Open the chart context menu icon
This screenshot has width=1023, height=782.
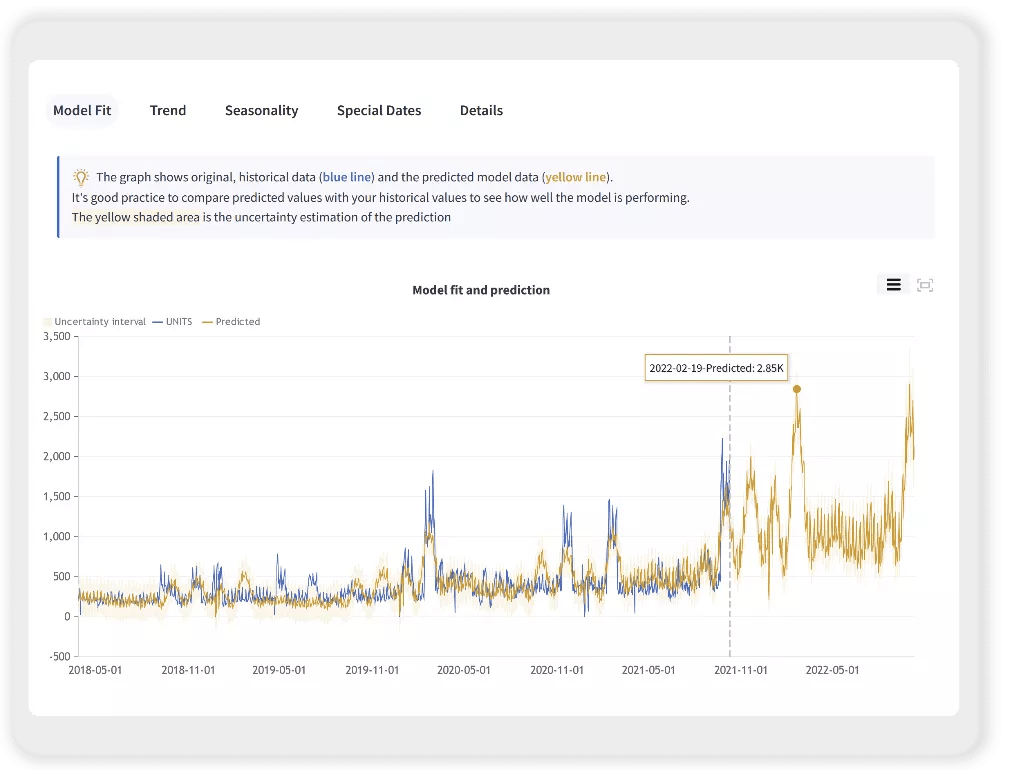pyautogui.click(x=893, y=284)
